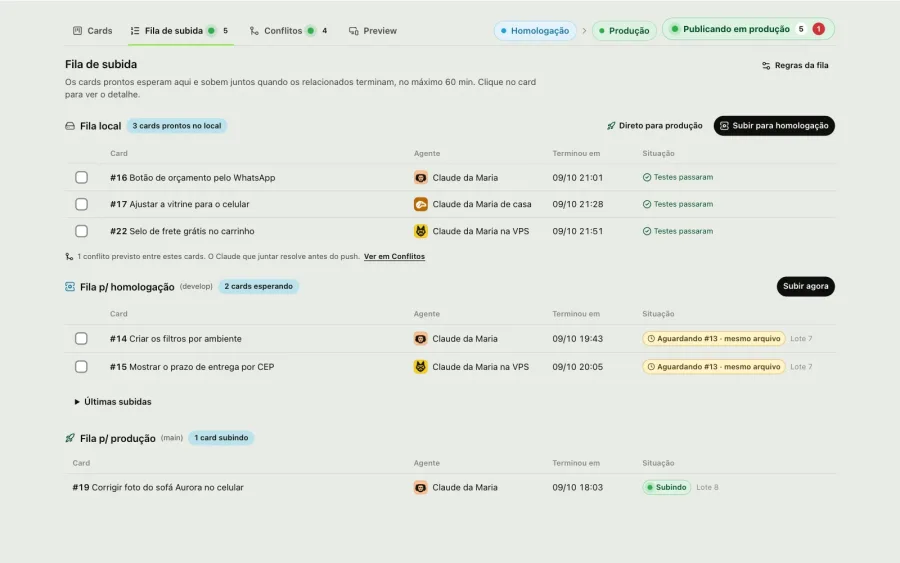Open card #19 Corrigir foto do sofá Aurora
This screenshot has height=563, width=900.
158,487
